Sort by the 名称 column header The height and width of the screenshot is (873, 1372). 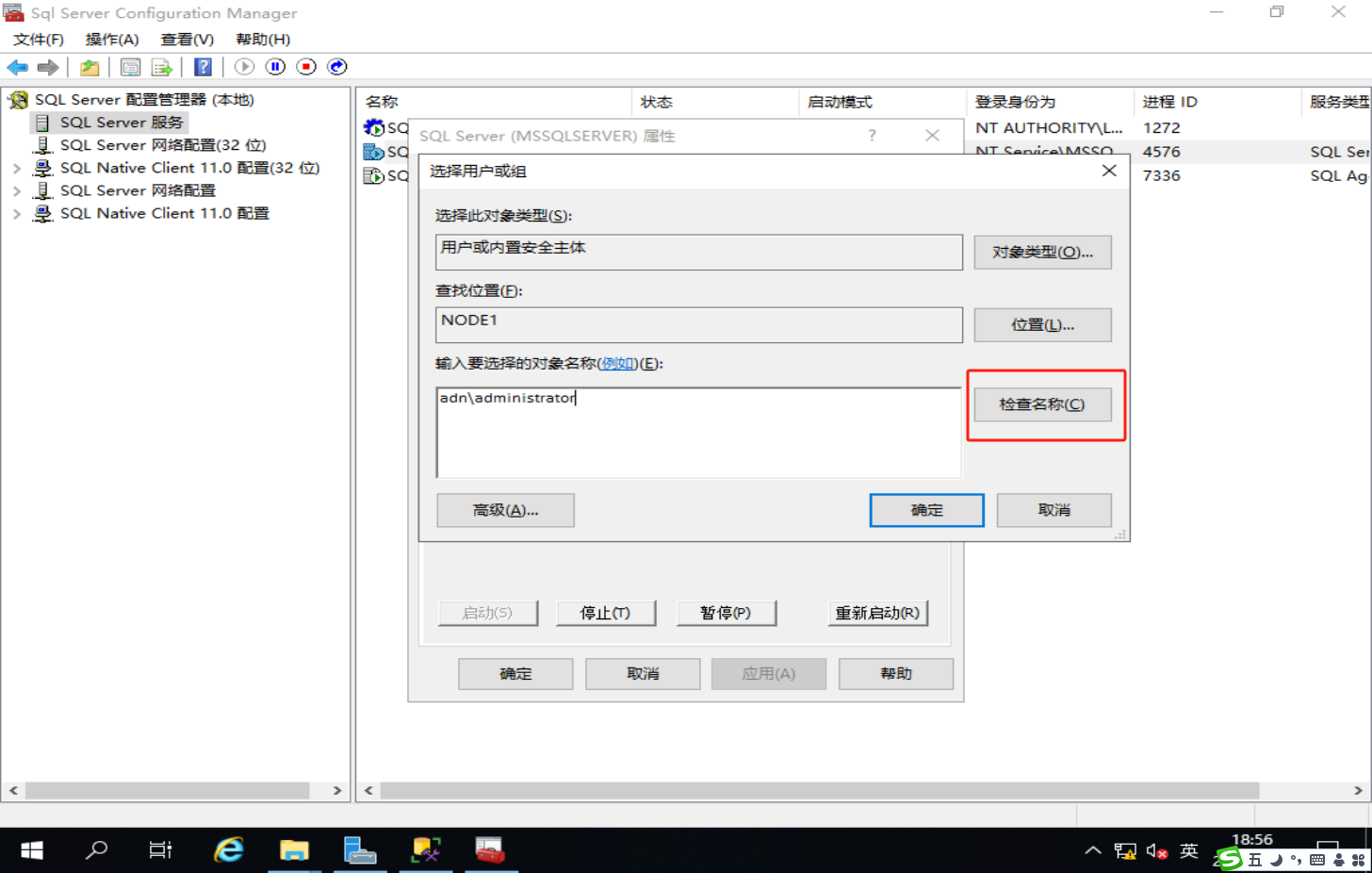pos(494,102)
